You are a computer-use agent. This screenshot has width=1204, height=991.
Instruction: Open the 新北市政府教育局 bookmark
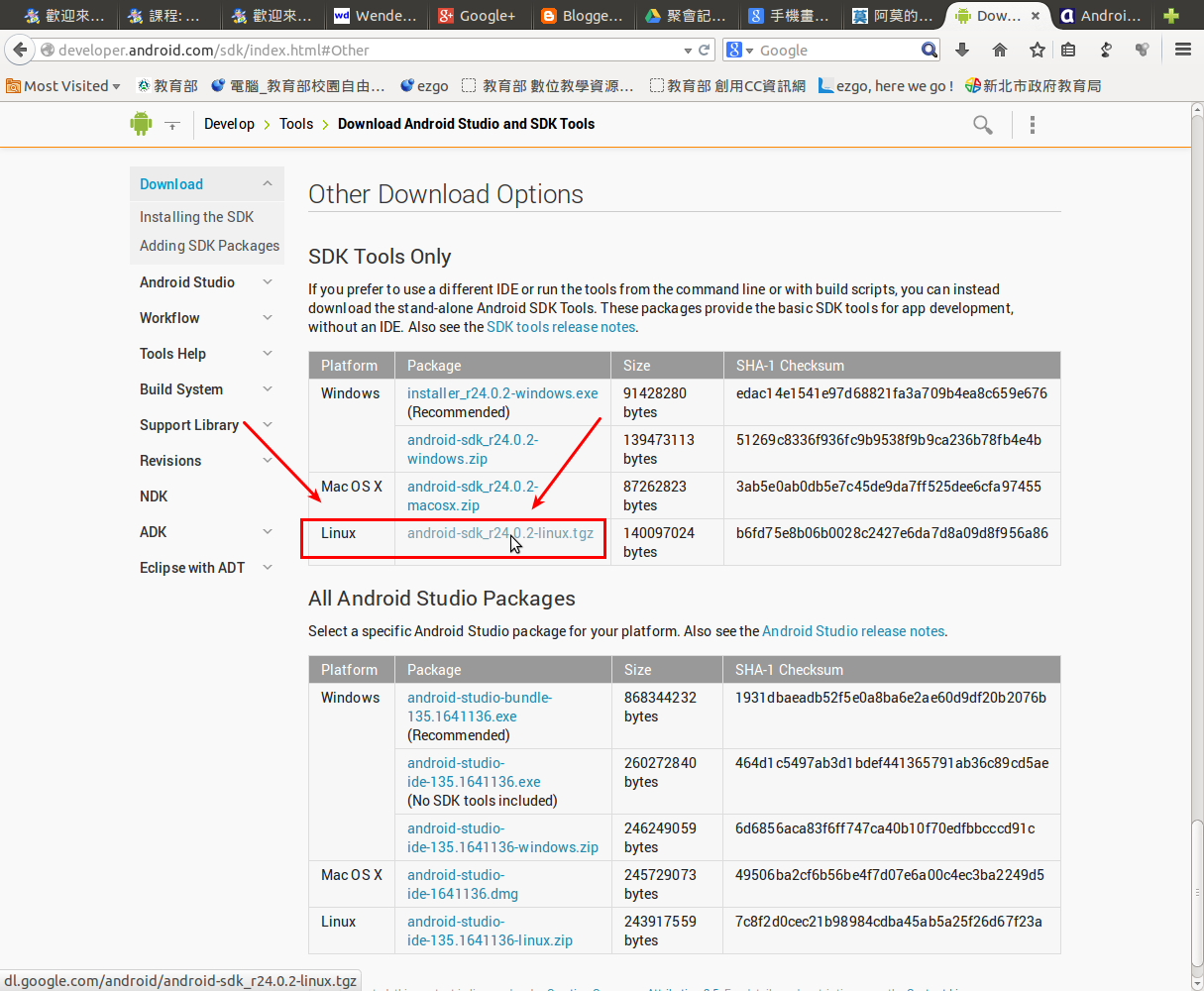[1033, 86]
